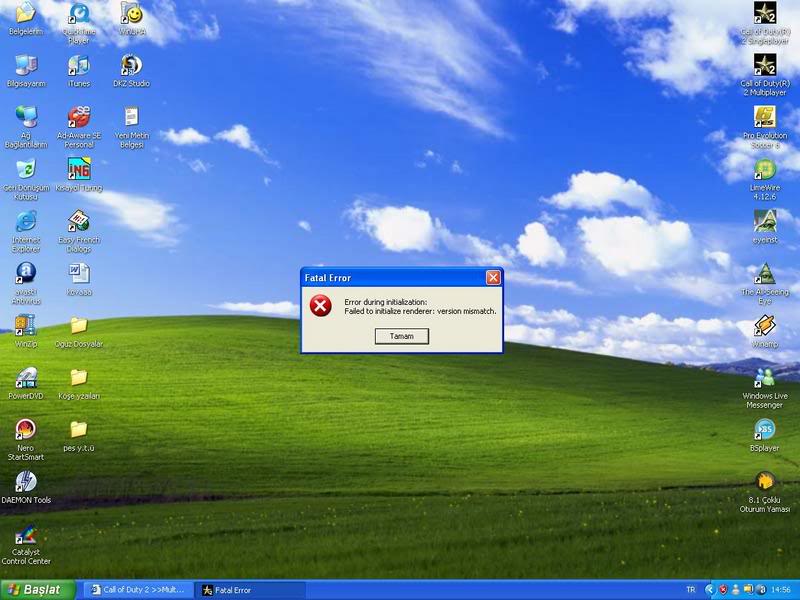Open the TR language indicator
Viewport: 800px width, 600px height.
(691, 590)
